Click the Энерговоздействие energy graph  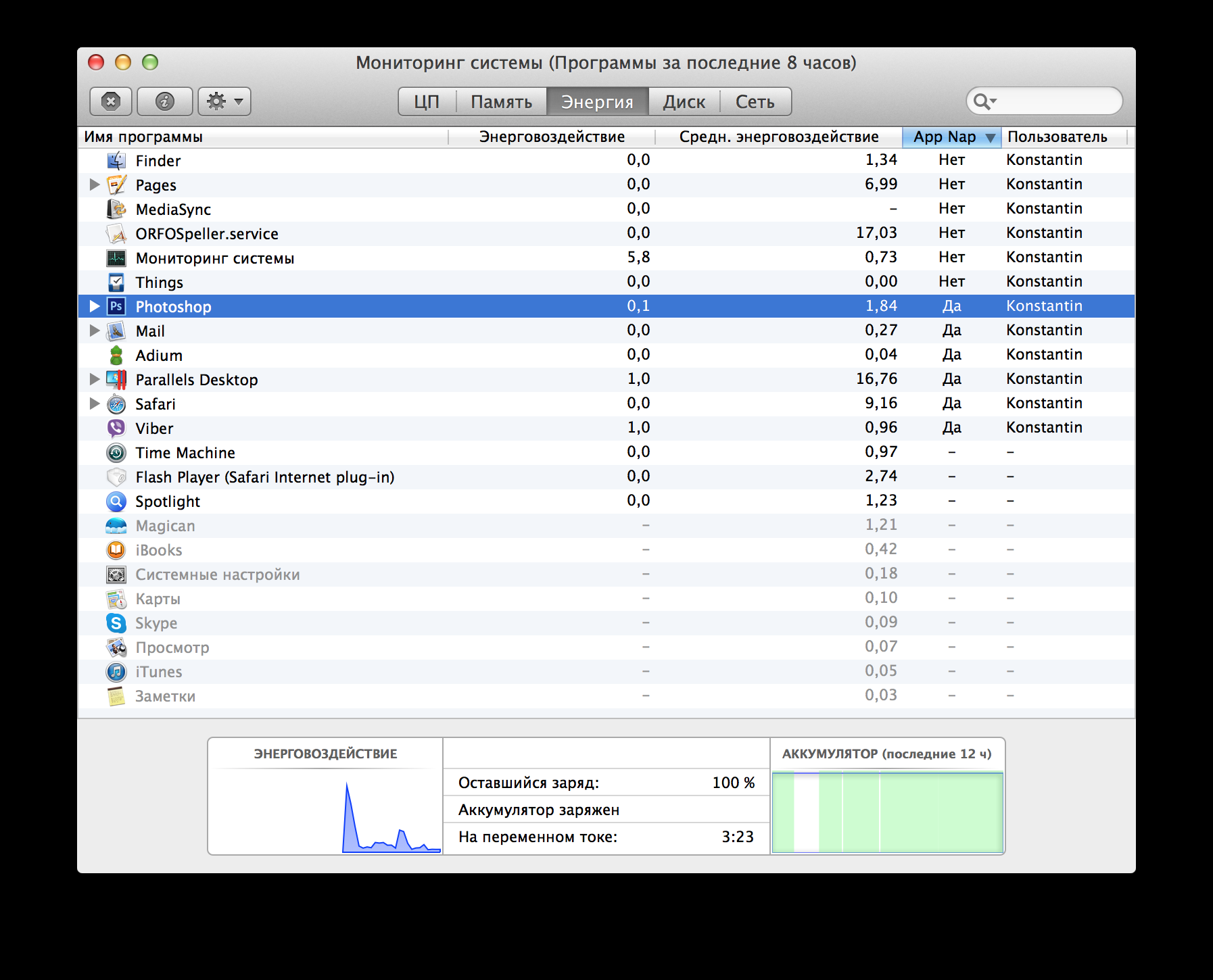point(325,811)
